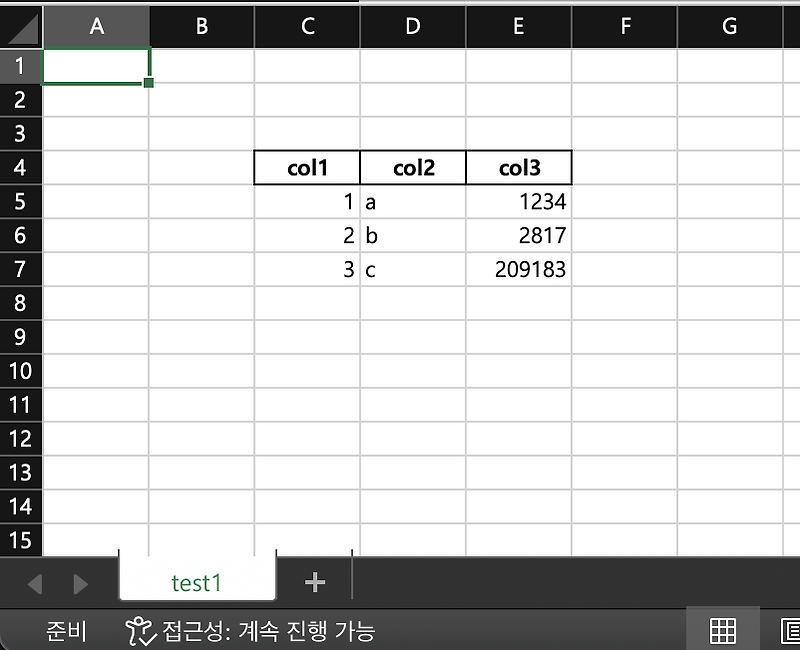Select the cell containing letter b
This screenshot has width=800, height=650.
tap(413, 235)
